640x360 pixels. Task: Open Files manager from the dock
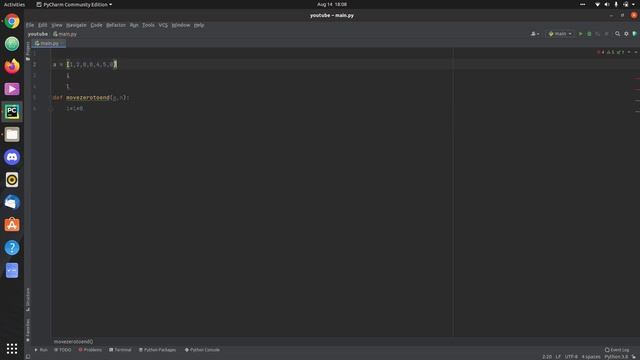coord(12,134)
